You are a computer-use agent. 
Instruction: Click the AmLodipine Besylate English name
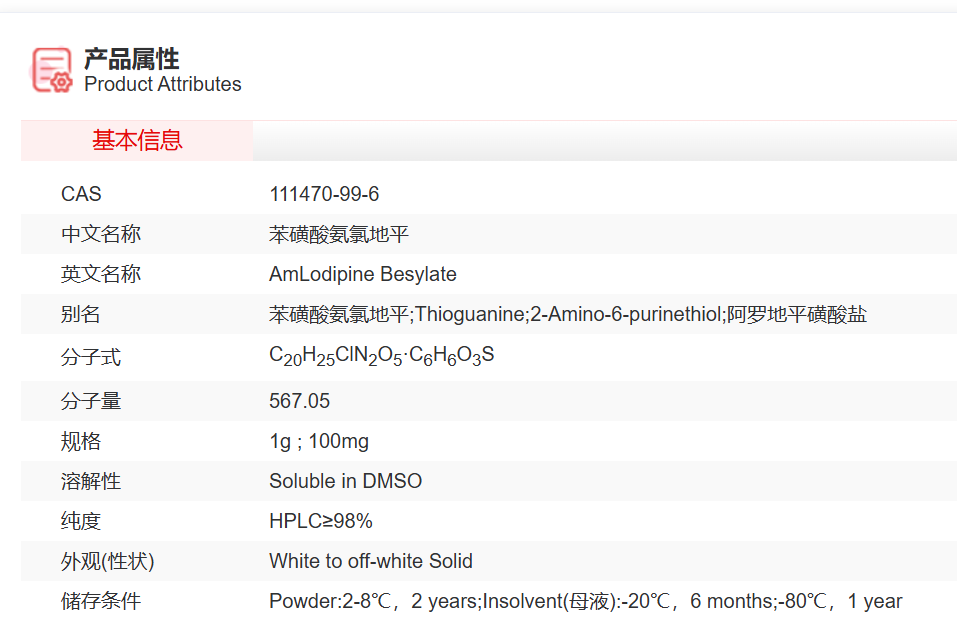[x=363, y=274]
